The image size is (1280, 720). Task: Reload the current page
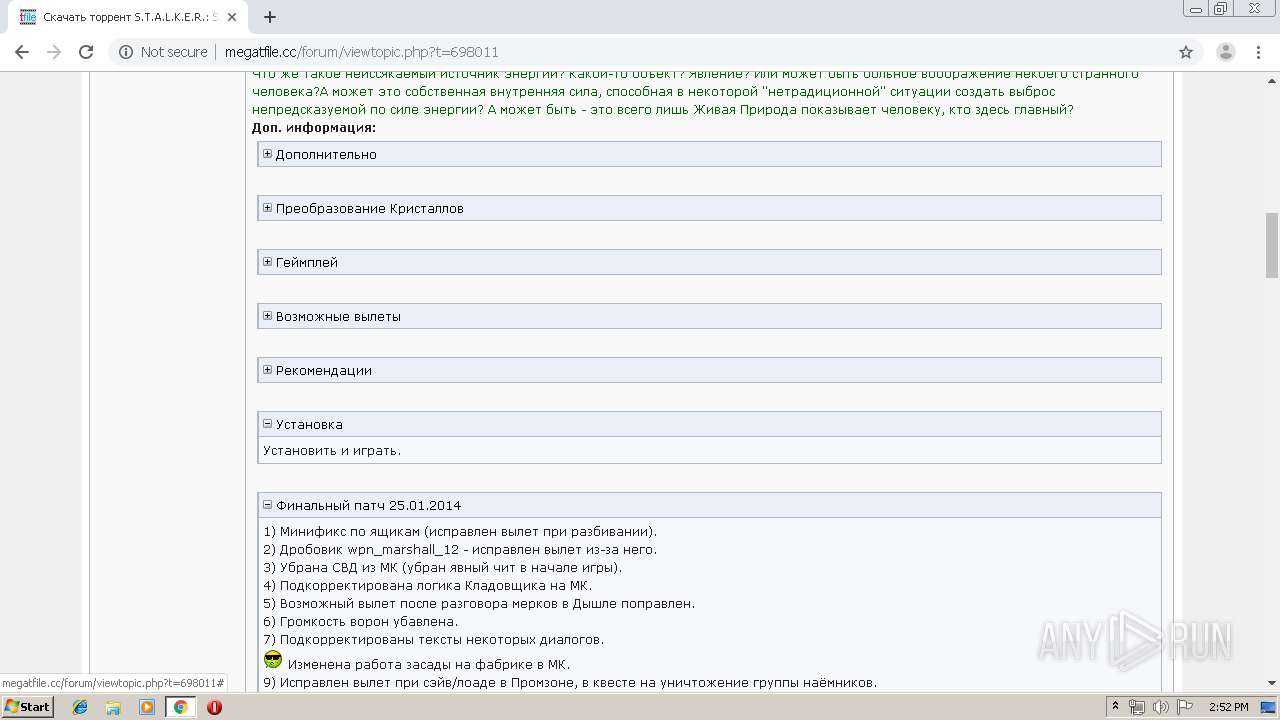86,52
